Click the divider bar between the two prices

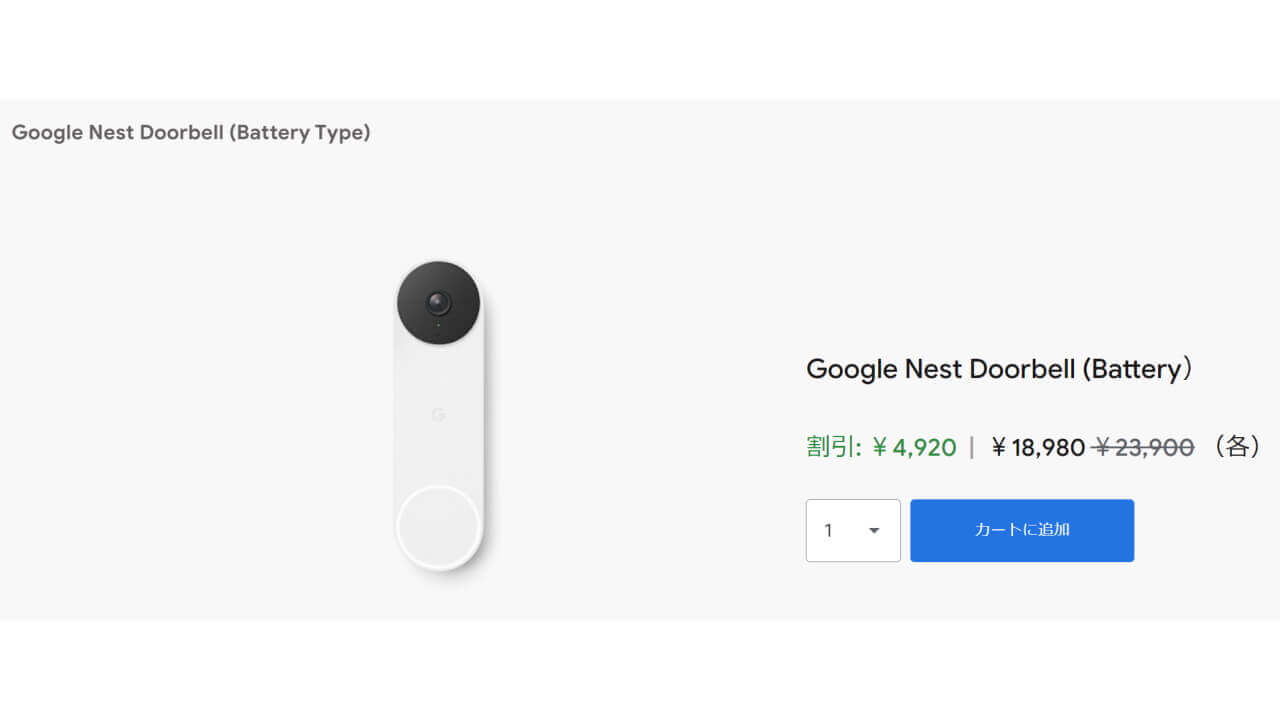click(x=970, y=448)
